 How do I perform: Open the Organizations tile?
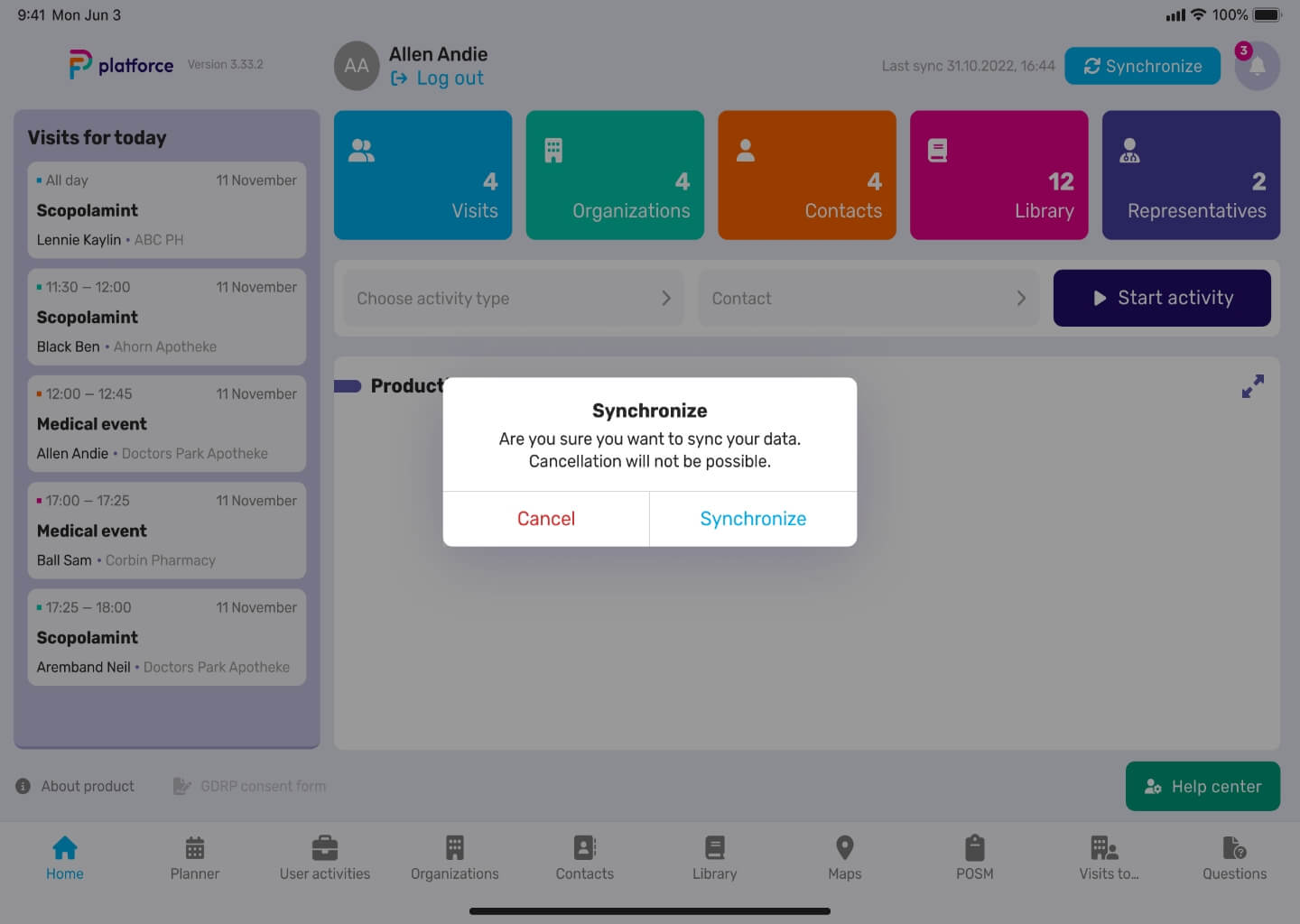615,175
